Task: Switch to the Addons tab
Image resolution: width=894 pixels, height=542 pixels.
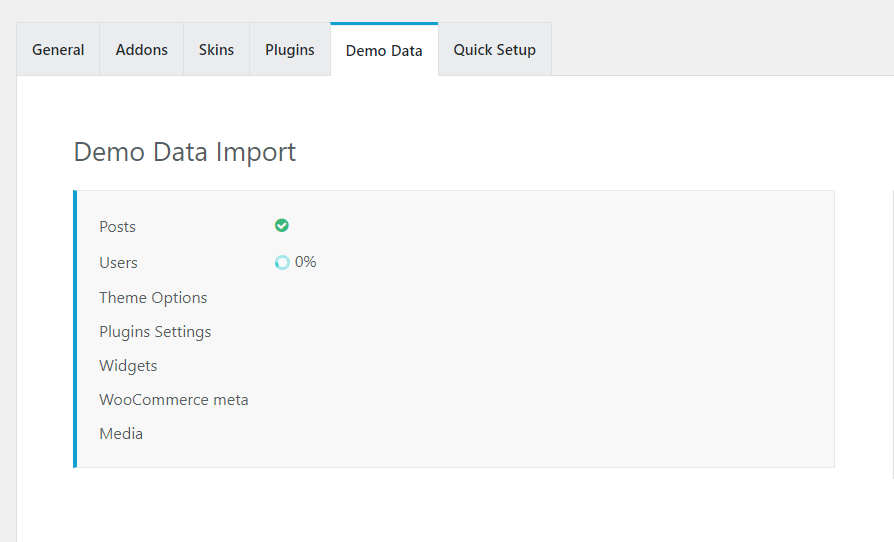Action: [x=141, y=50]
